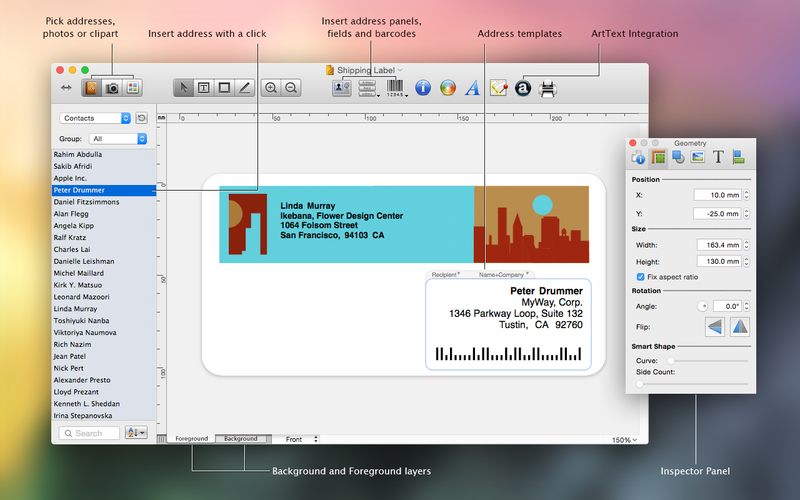Open the 150% zoom level menu
This screenshot has width=800, height=500.
coord(624,440)
